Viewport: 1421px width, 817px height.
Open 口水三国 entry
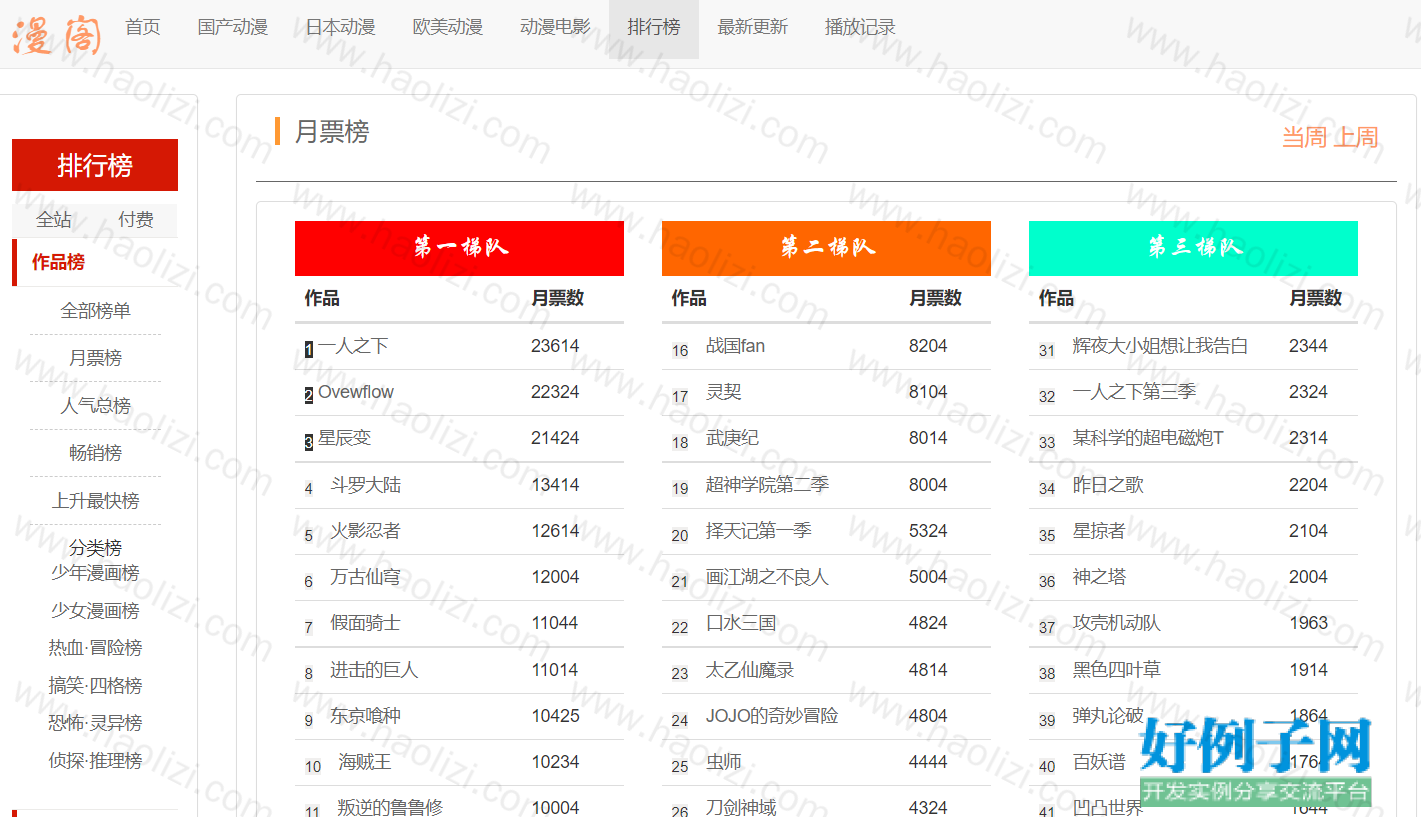[741, 623]
